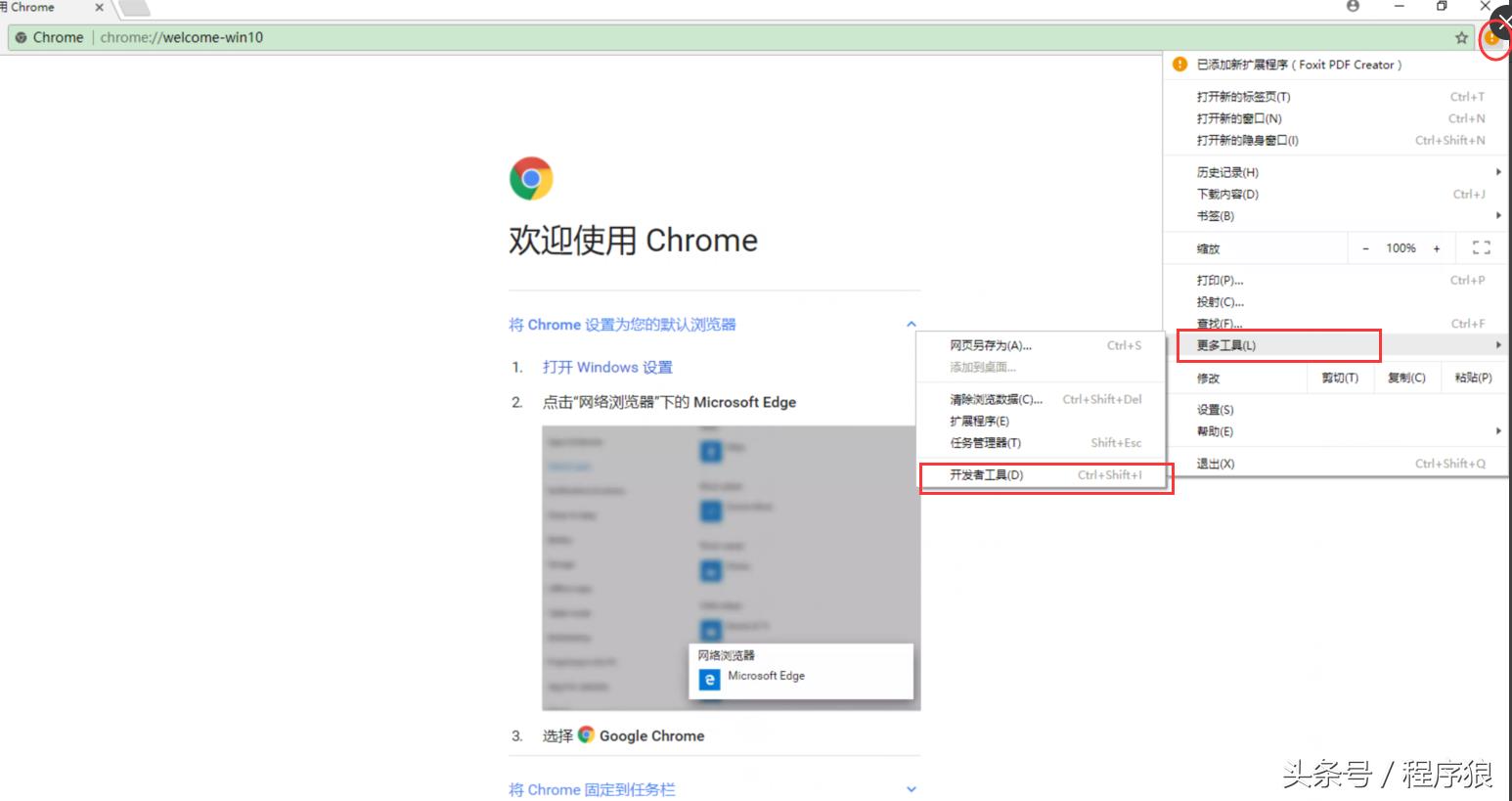Increase zoom with the plus button

point(1437,248)
